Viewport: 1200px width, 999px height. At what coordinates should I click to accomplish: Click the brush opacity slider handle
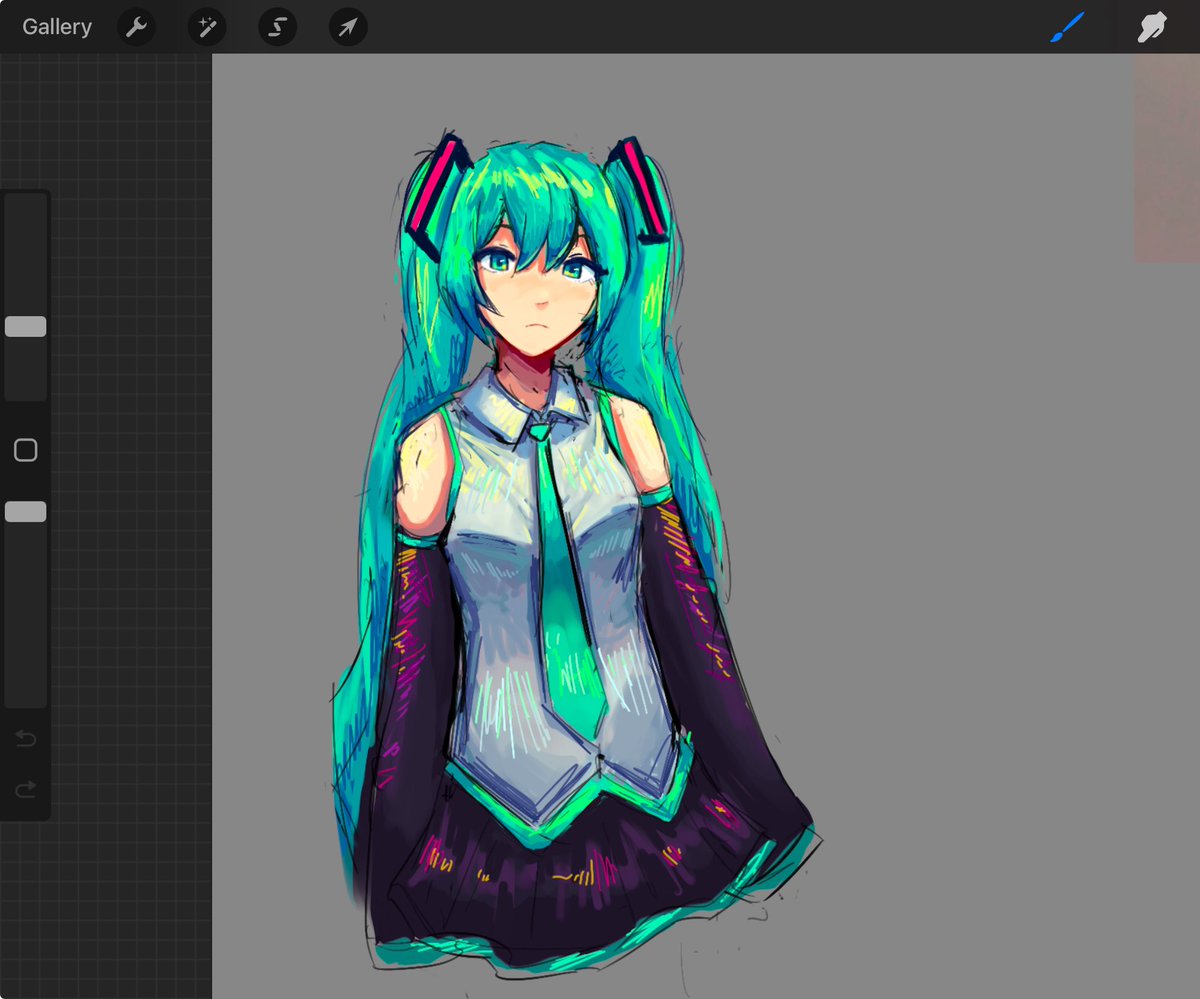coord(26,512)
